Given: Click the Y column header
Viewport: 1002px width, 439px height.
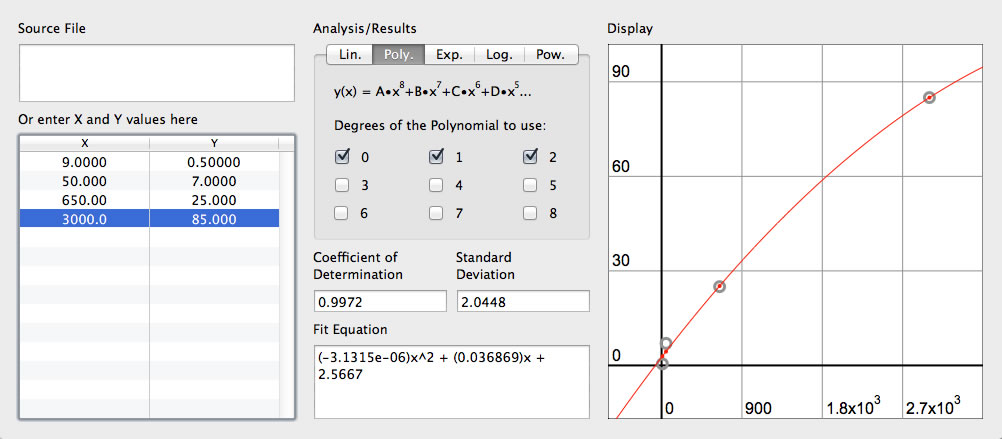Looking at the screenshot, I should click(x=212, y=143).
